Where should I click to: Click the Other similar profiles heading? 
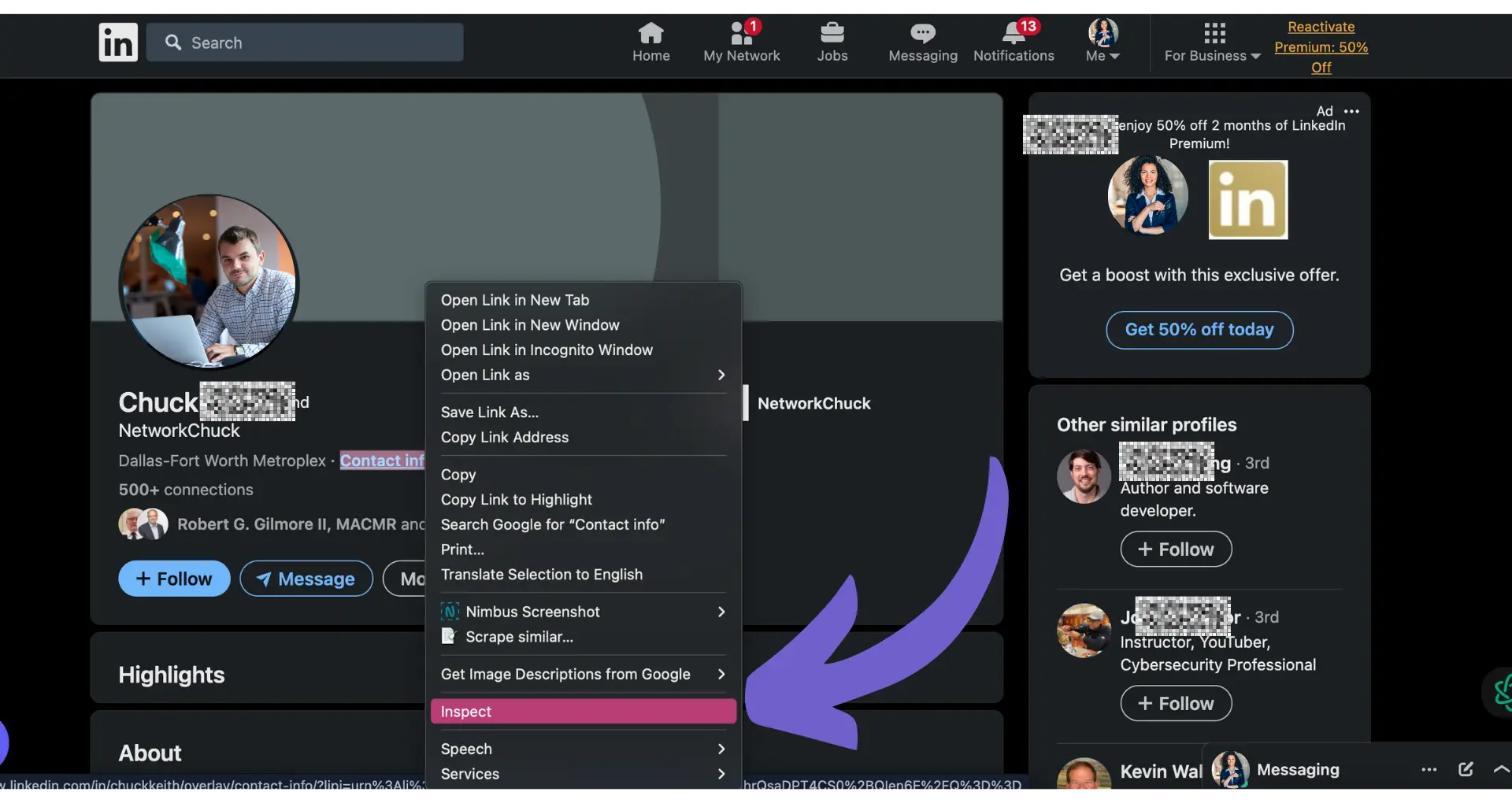(x=1147, y=425)
